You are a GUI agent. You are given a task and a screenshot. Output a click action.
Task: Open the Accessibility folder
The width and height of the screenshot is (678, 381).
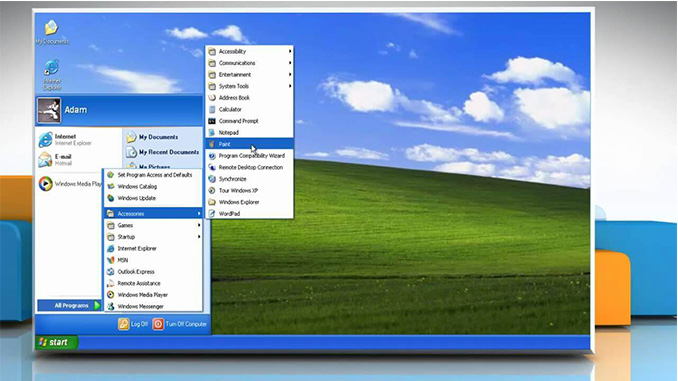pos(249,51)
